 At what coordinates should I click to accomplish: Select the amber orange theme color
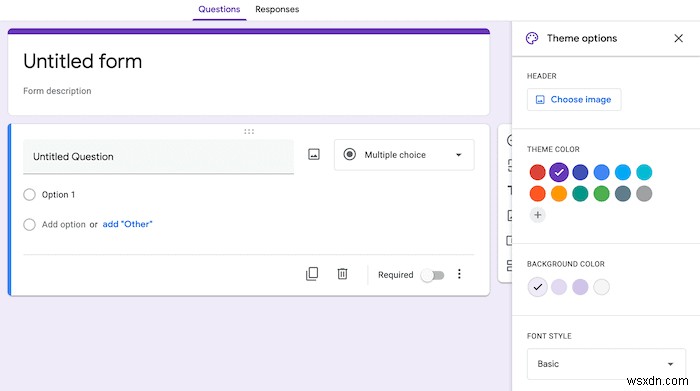tap(559, 194)
